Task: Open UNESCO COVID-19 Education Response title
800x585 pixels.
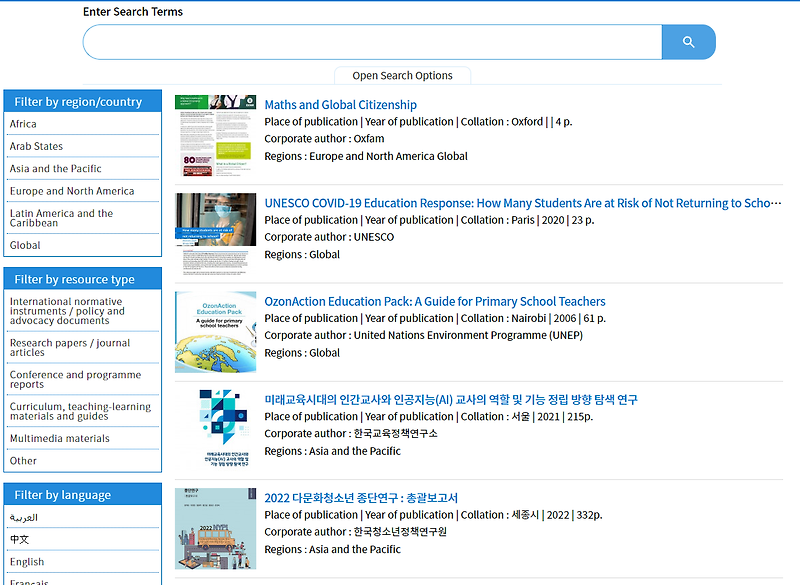Action: tap(522, 203)
